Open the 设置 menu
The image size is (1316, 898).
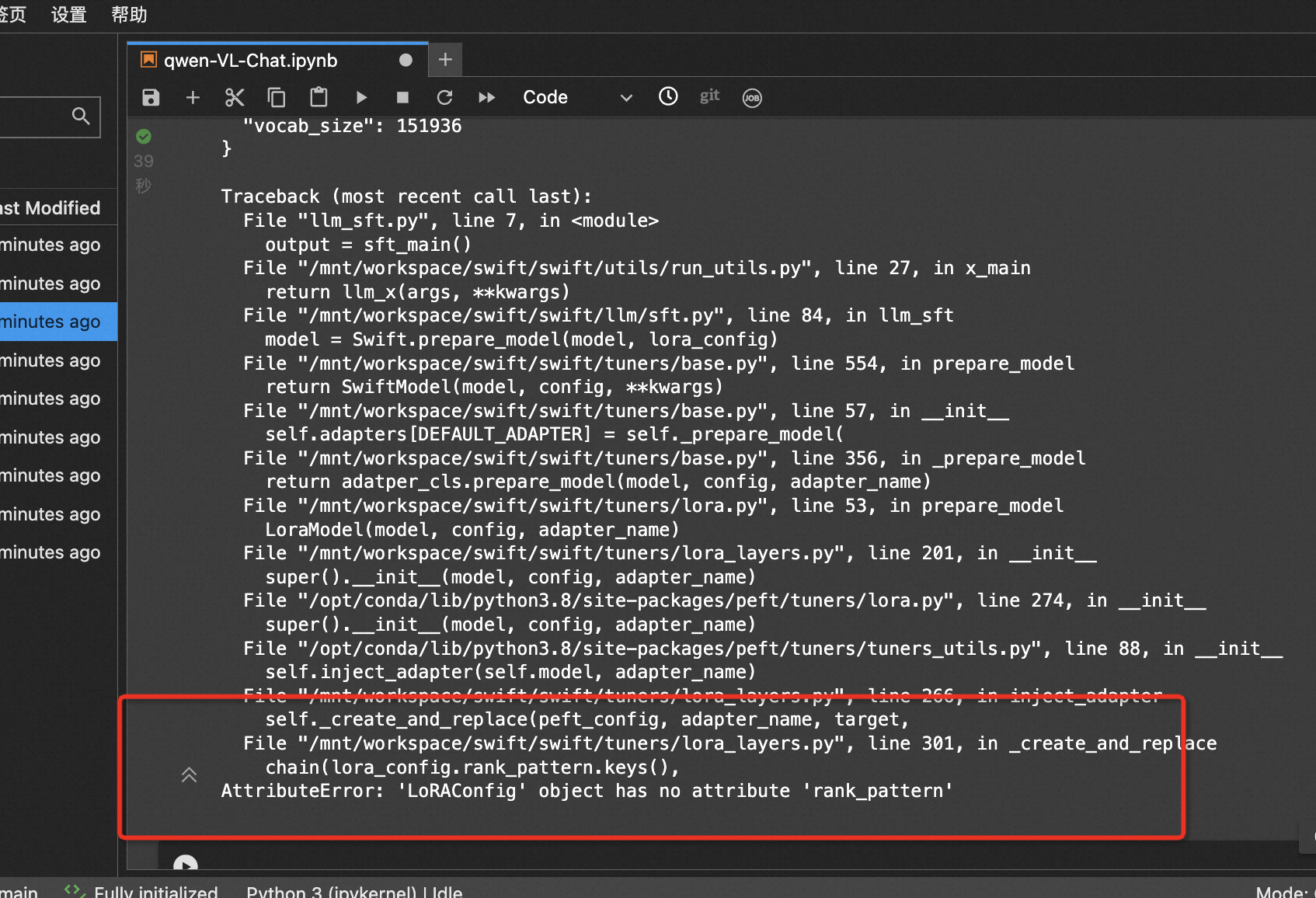click(69, 15)
